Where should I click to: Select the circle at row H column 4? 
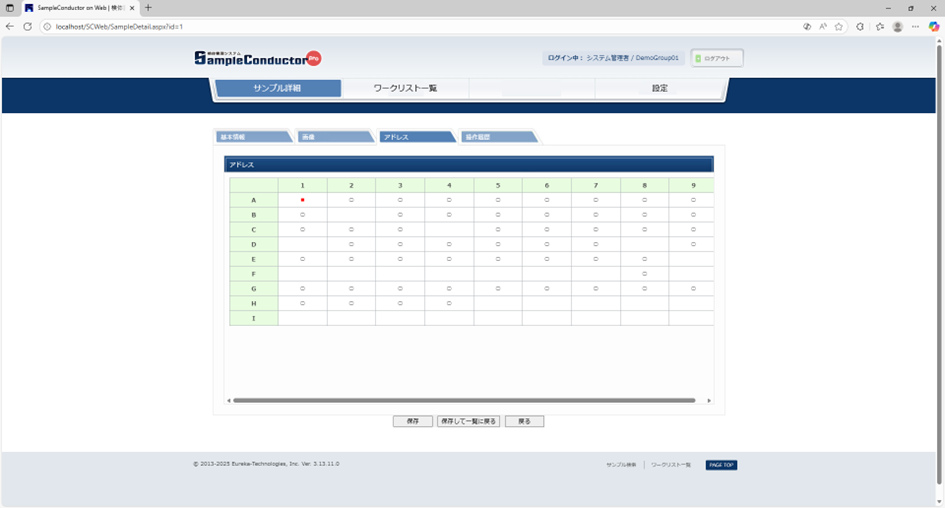click(x=449, y=302)
